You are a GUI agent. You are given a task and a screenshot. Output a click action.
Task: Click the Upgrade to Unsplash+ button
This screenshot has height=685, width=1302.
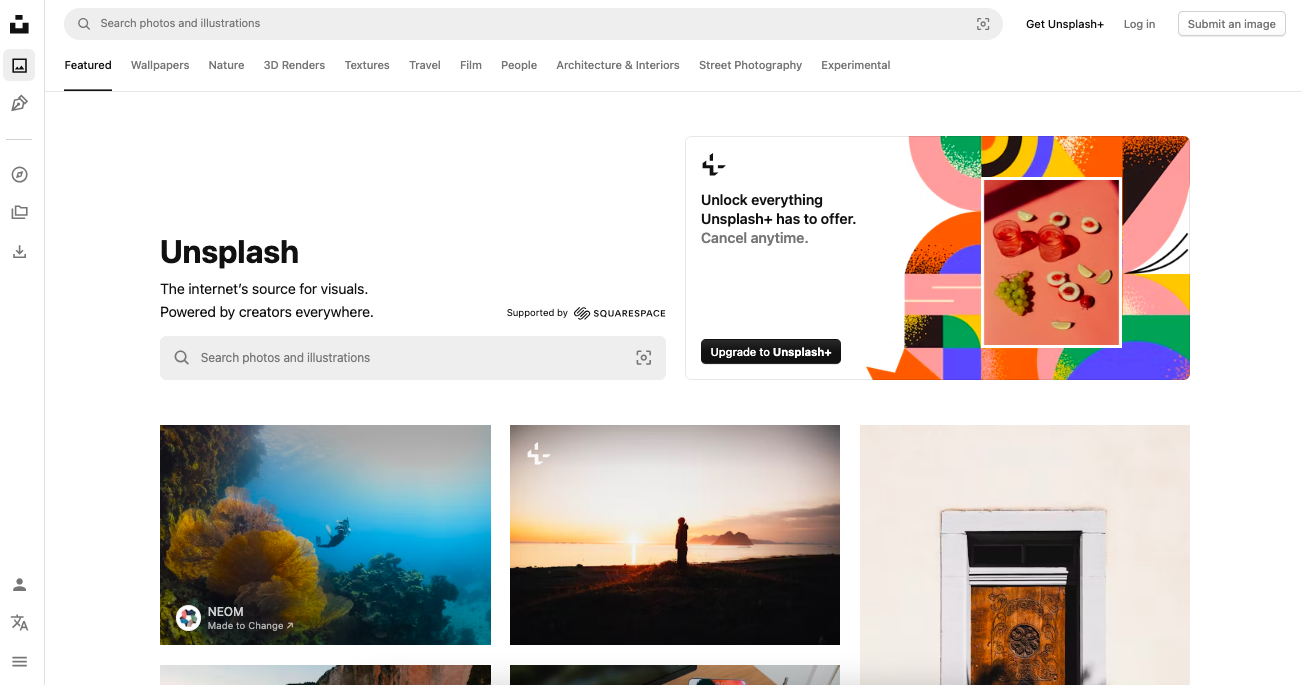(x=770, y=351)
